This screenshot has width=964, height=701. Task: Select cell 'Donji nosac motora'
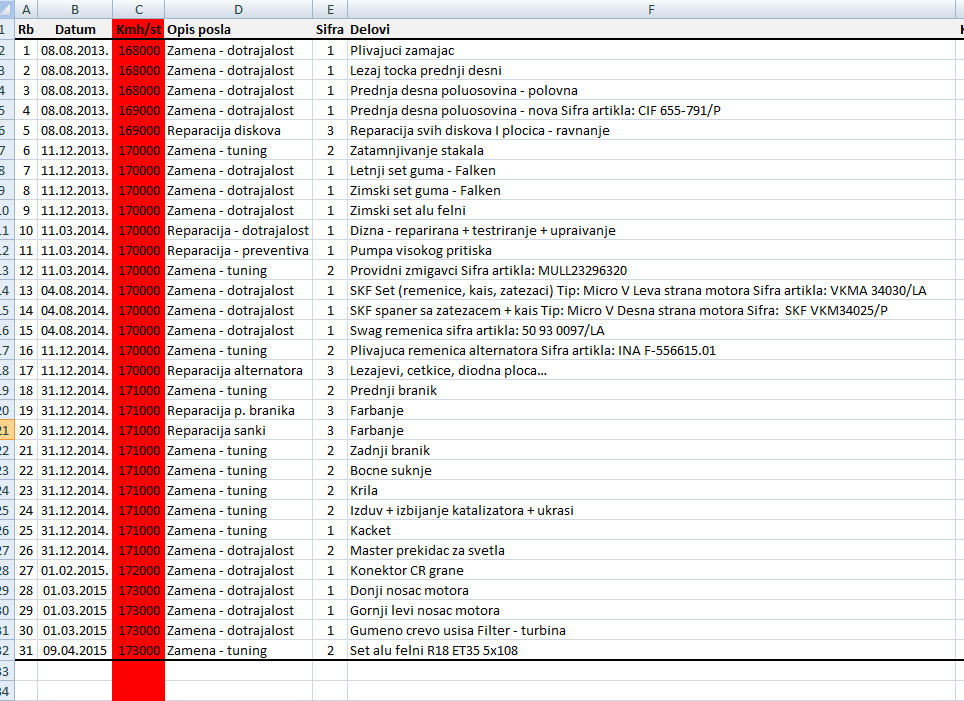(651, 590)
